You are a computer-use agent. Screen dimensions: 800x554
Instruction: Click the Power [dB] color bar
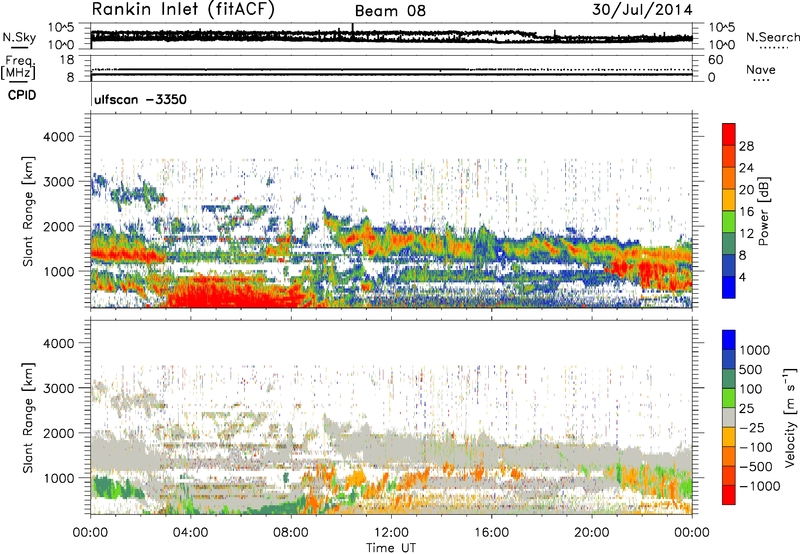(x=729, y=211)
